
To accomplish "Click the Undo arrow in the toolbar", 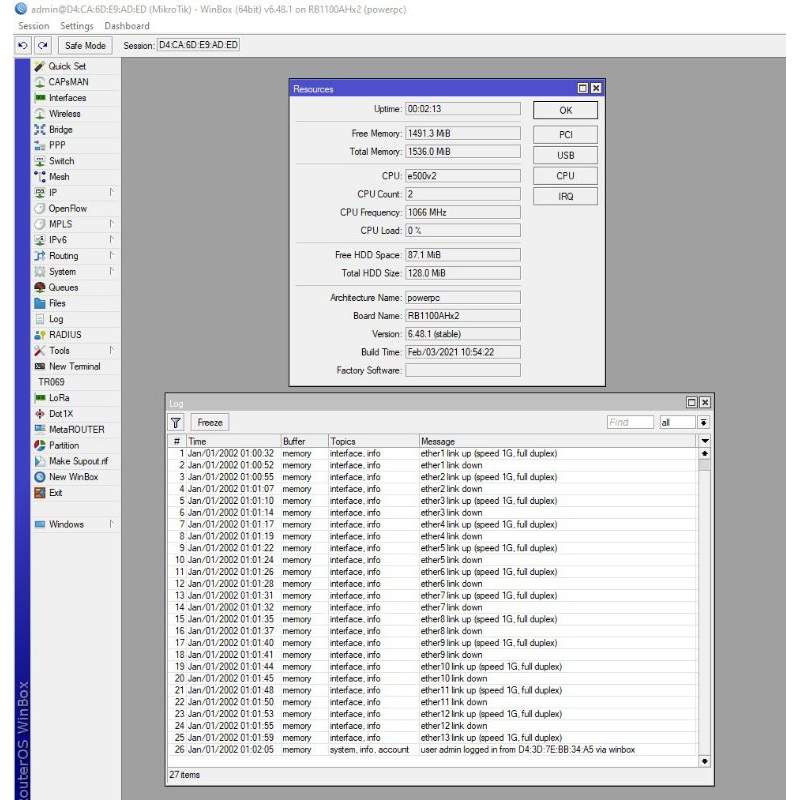I will (x=24, y=46).
